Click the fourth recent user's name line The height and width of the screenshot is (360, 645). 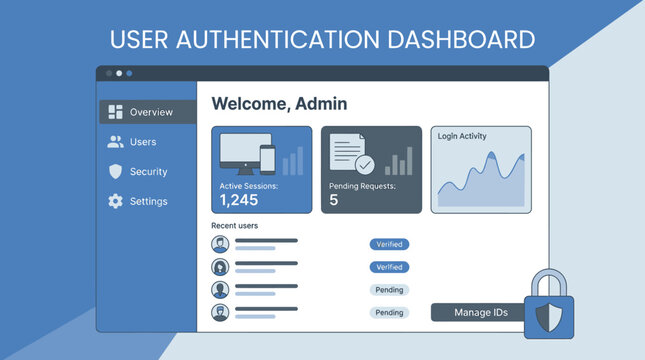[266, 309]
